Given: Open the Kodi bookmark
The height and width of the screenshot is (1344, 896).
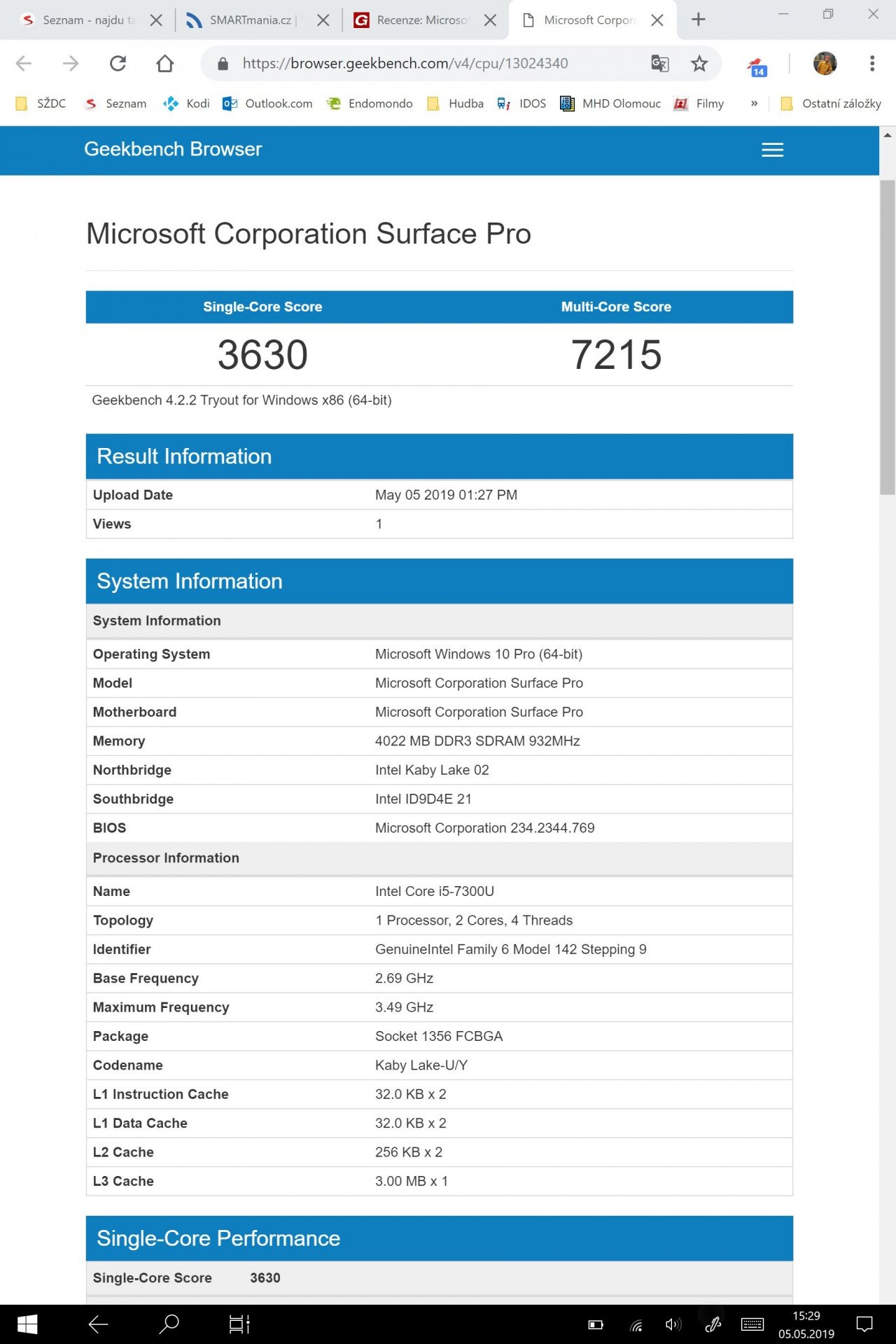Looking at the screenshot, I should 186,104.
